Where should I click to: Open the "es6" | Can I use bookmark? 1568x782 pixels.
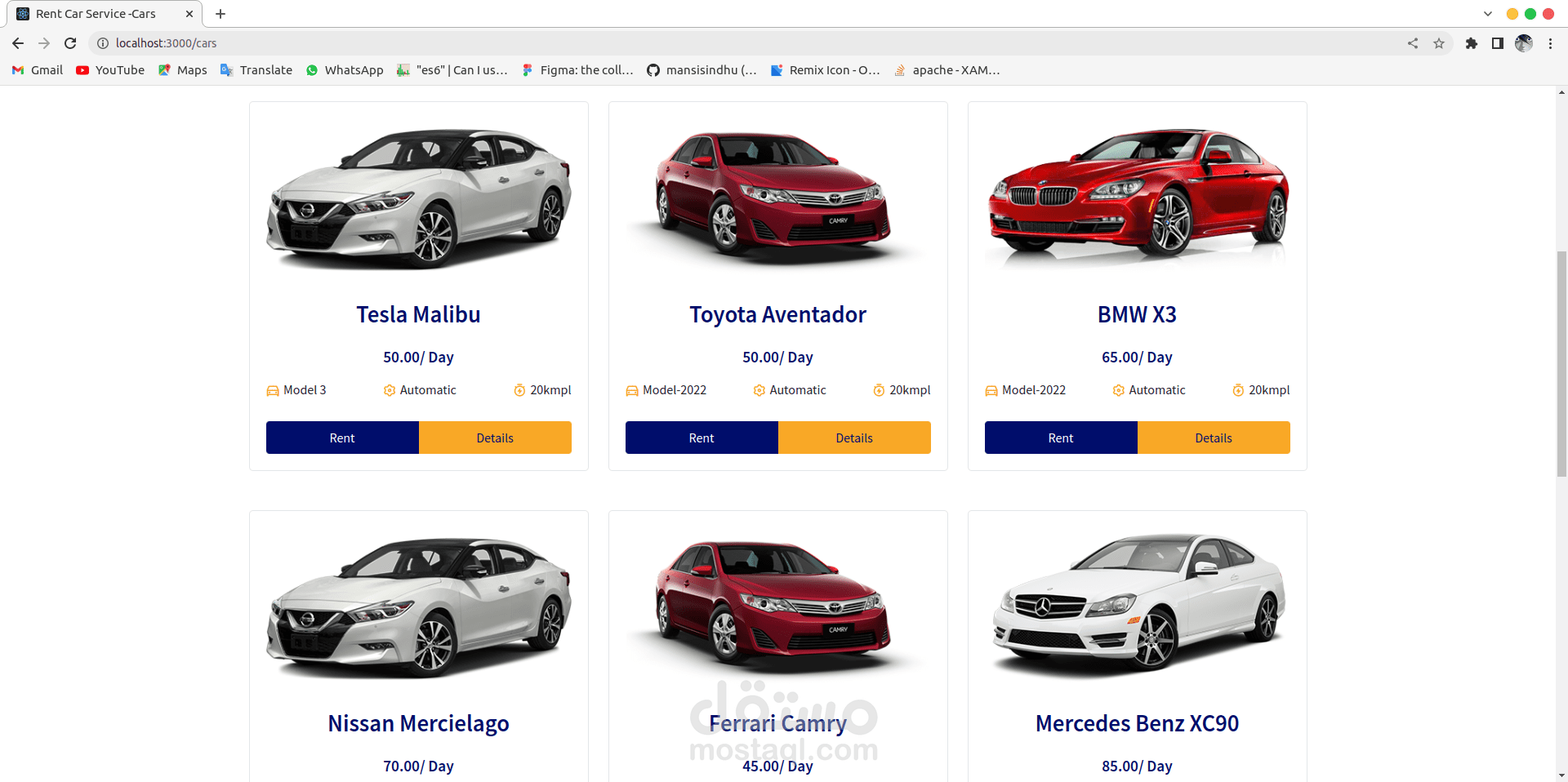452,70
